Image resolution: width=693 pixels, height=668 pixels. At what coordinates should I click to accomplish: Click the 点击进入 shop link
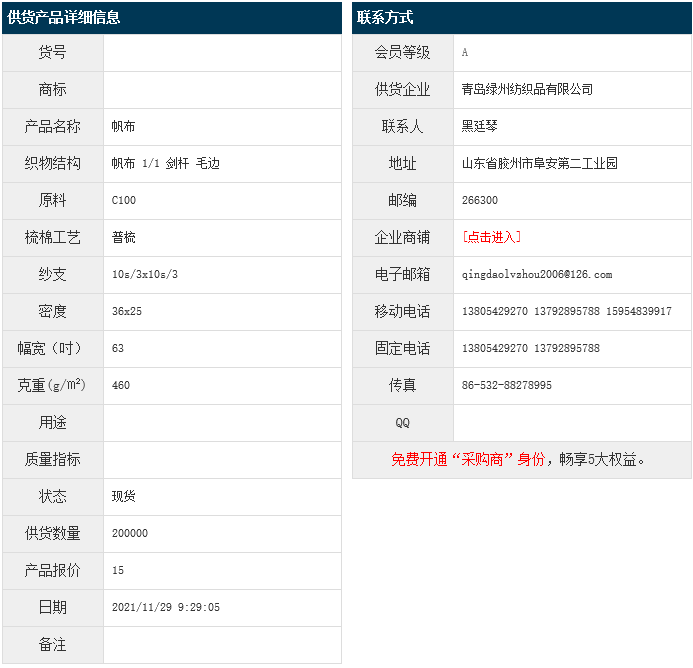point(491,237)
